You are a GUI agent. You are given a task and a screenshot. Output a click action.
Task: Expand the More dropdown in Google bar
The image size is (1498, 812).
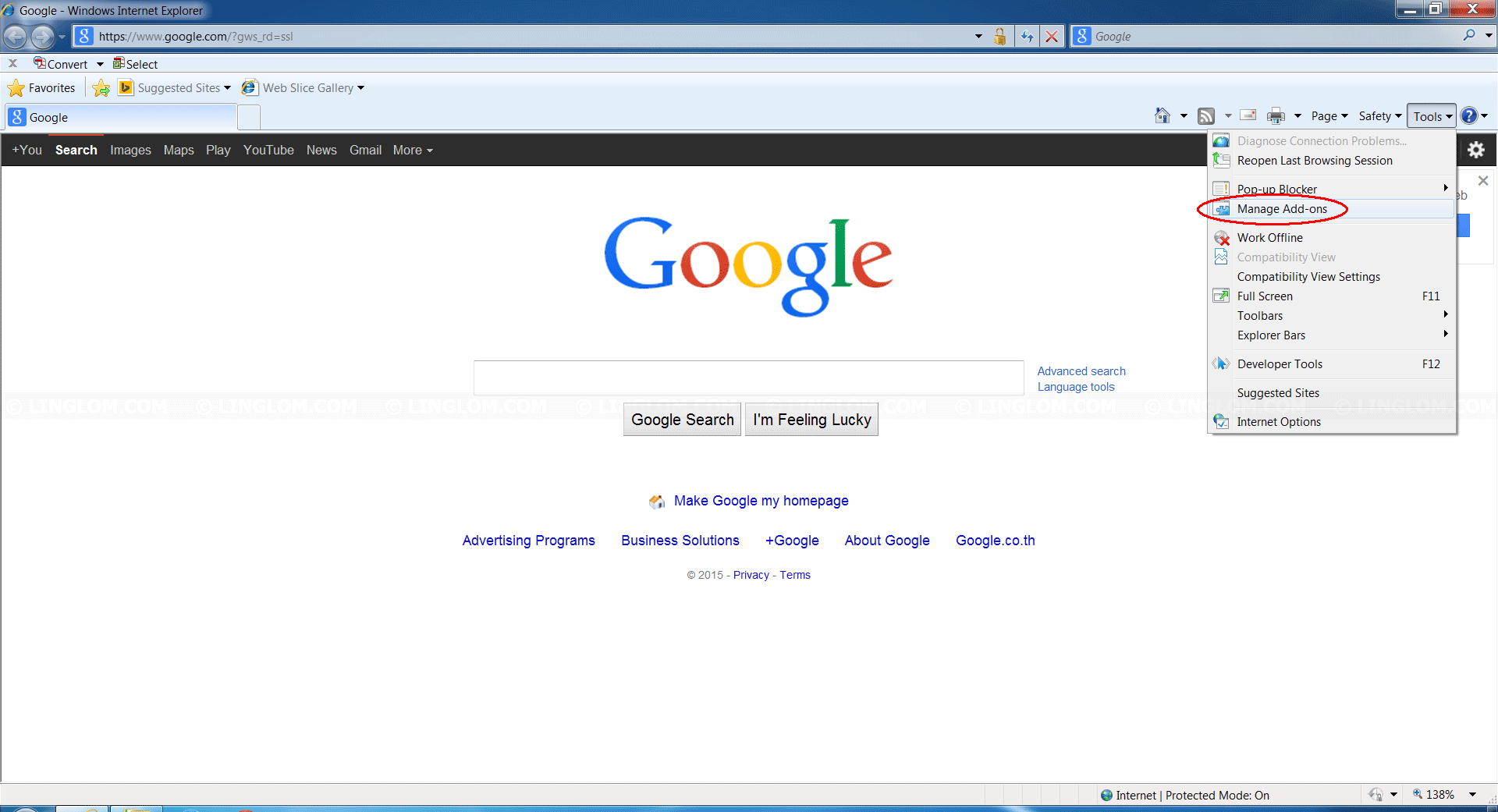click(413, 150)
